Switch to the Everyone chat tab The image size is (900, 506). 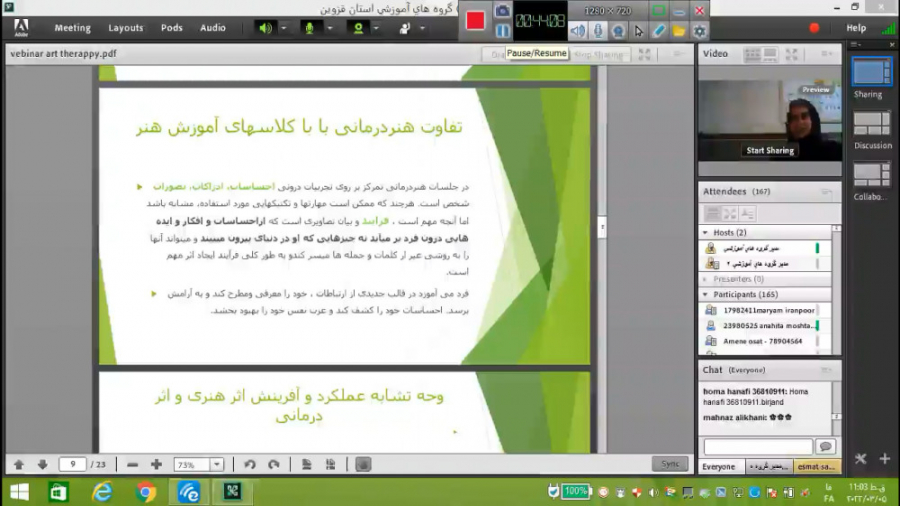click(719, 467)
